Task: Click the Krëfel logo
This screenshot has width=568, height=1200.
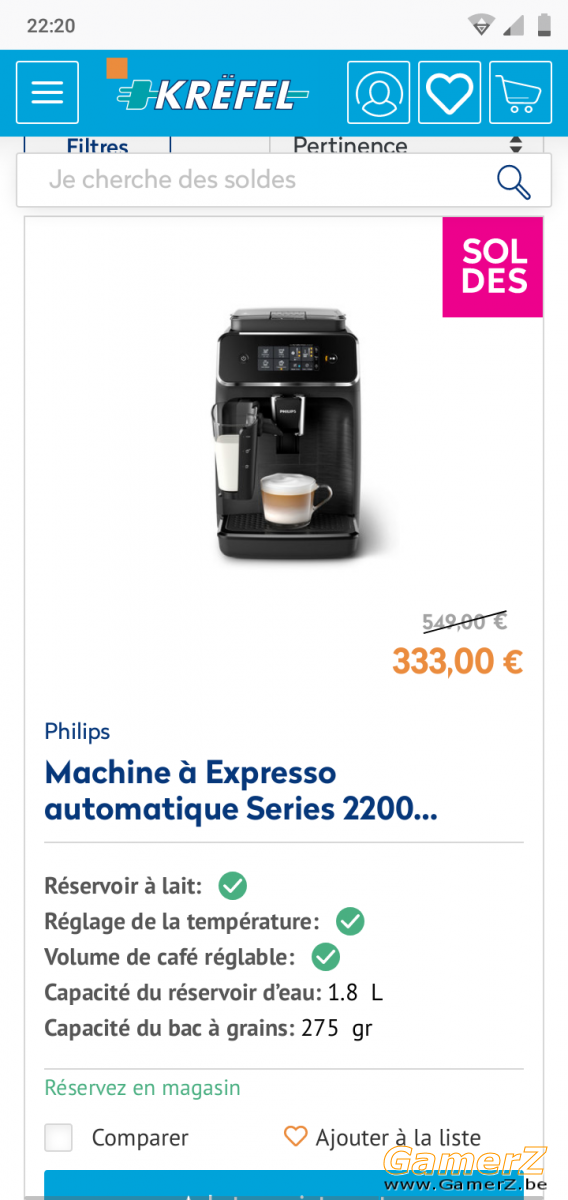Action: click(207, 88)
